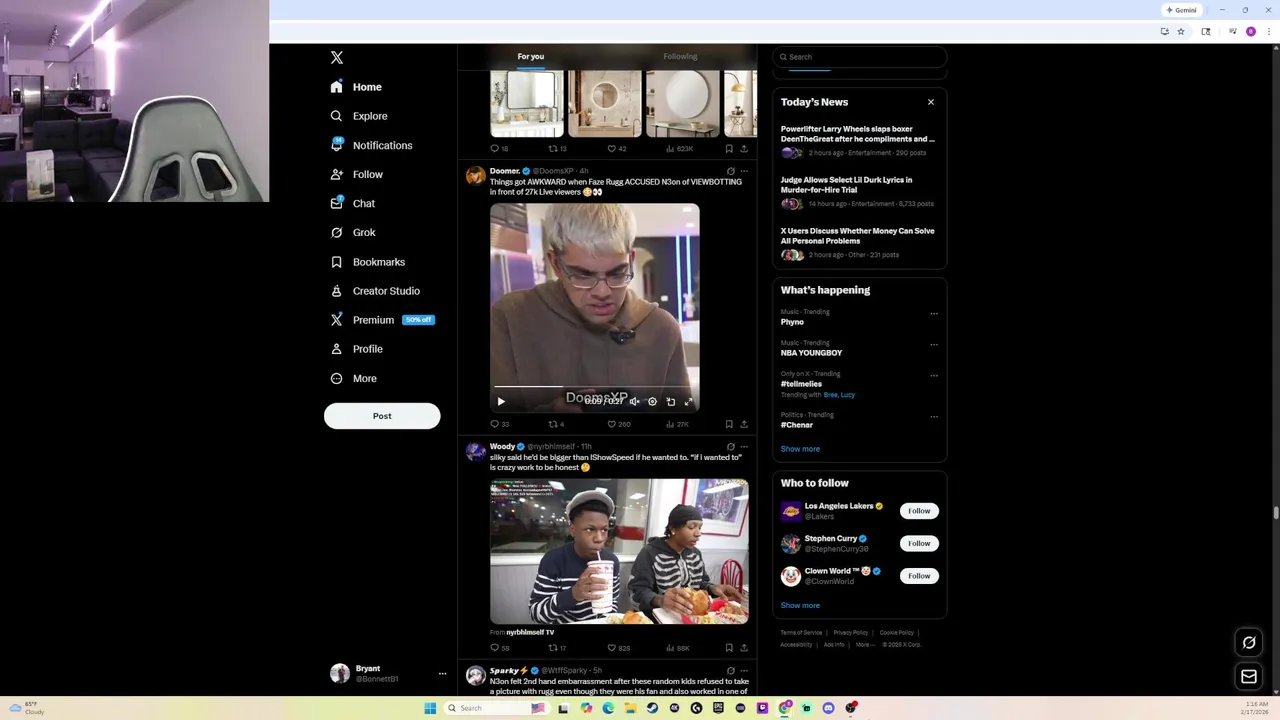The image size is (1280, 720).
Task: Open more options on Sparky post
Action: point(744,670)
